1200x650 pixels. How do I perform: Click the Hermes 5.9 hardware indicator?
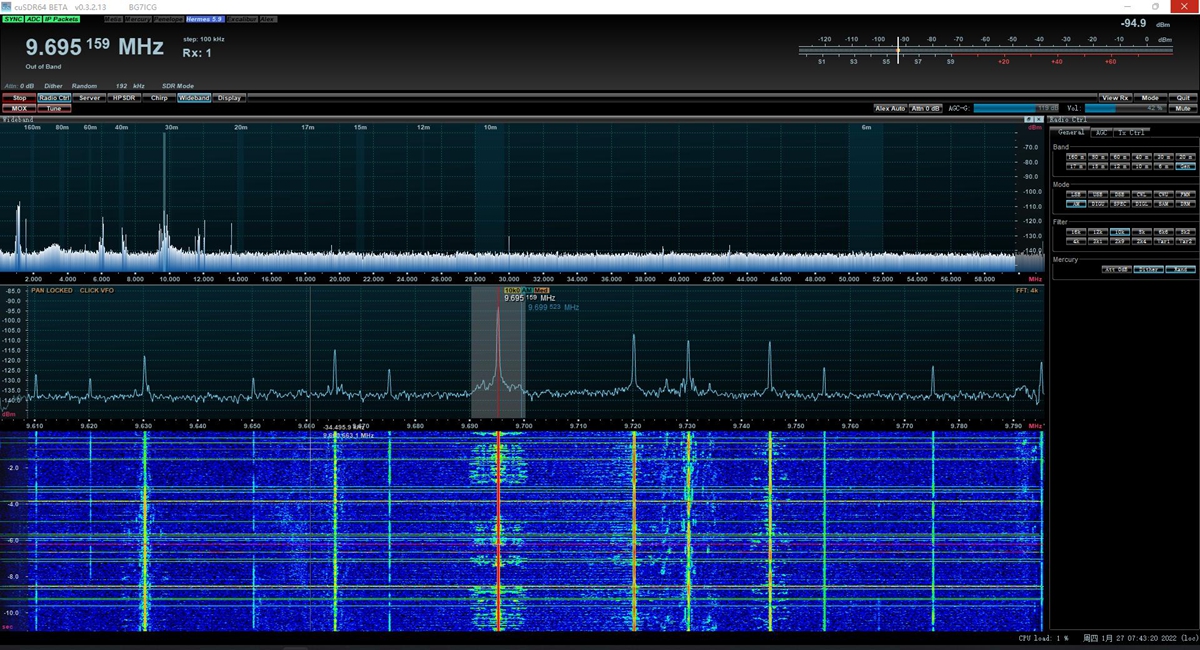click(205, 19)
